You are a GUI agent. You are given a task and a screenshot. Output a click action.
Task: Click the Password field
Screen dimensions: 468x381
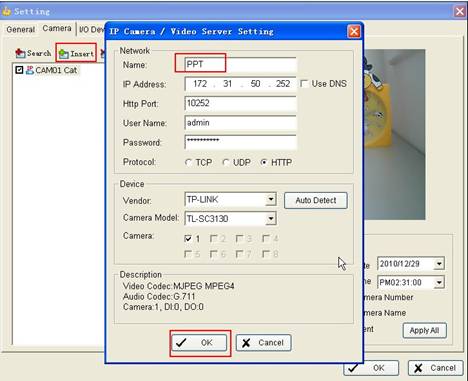tap(240, 142)
